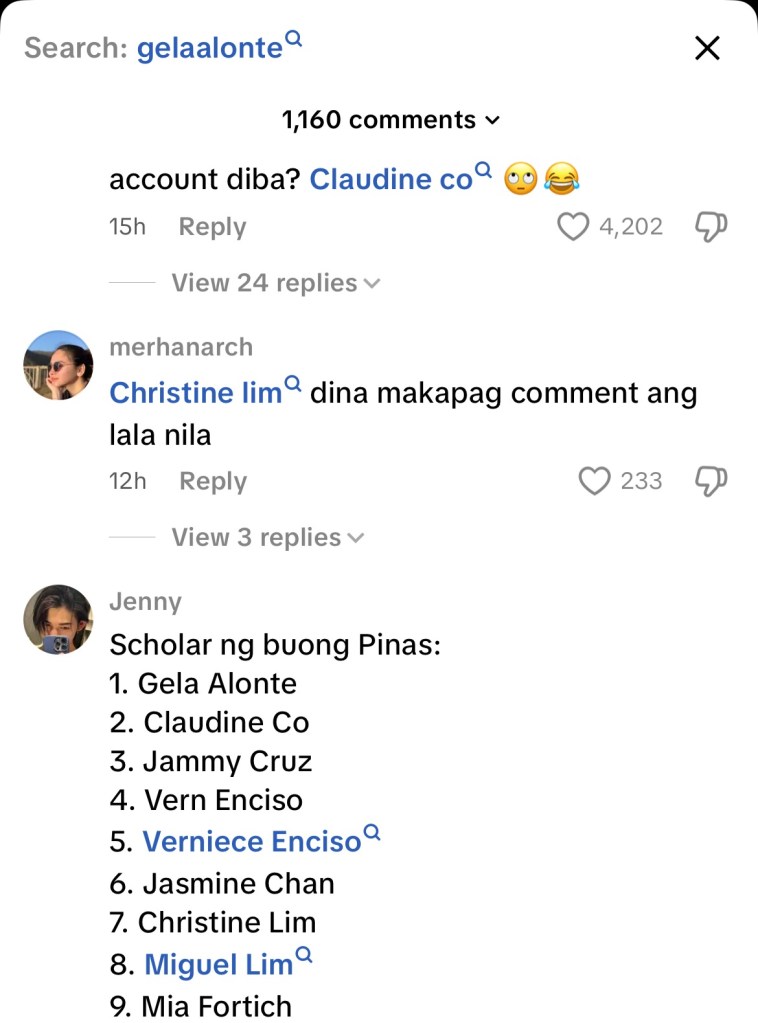758x1023 pixels.
Task: Open Jenny's profile picture
Action: pyautogui.click(x=58, y=620)
